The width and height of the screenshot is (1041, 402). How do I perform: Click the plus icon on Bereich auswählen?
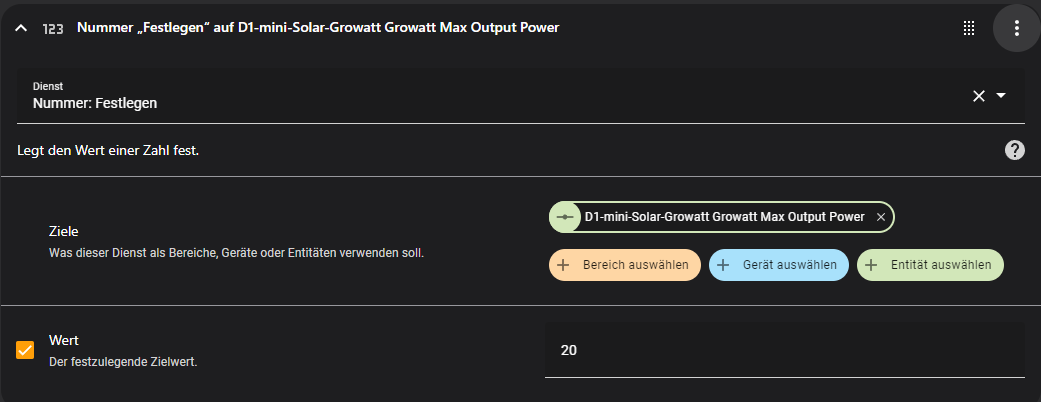pyautogui.click(x=562, y=265)
